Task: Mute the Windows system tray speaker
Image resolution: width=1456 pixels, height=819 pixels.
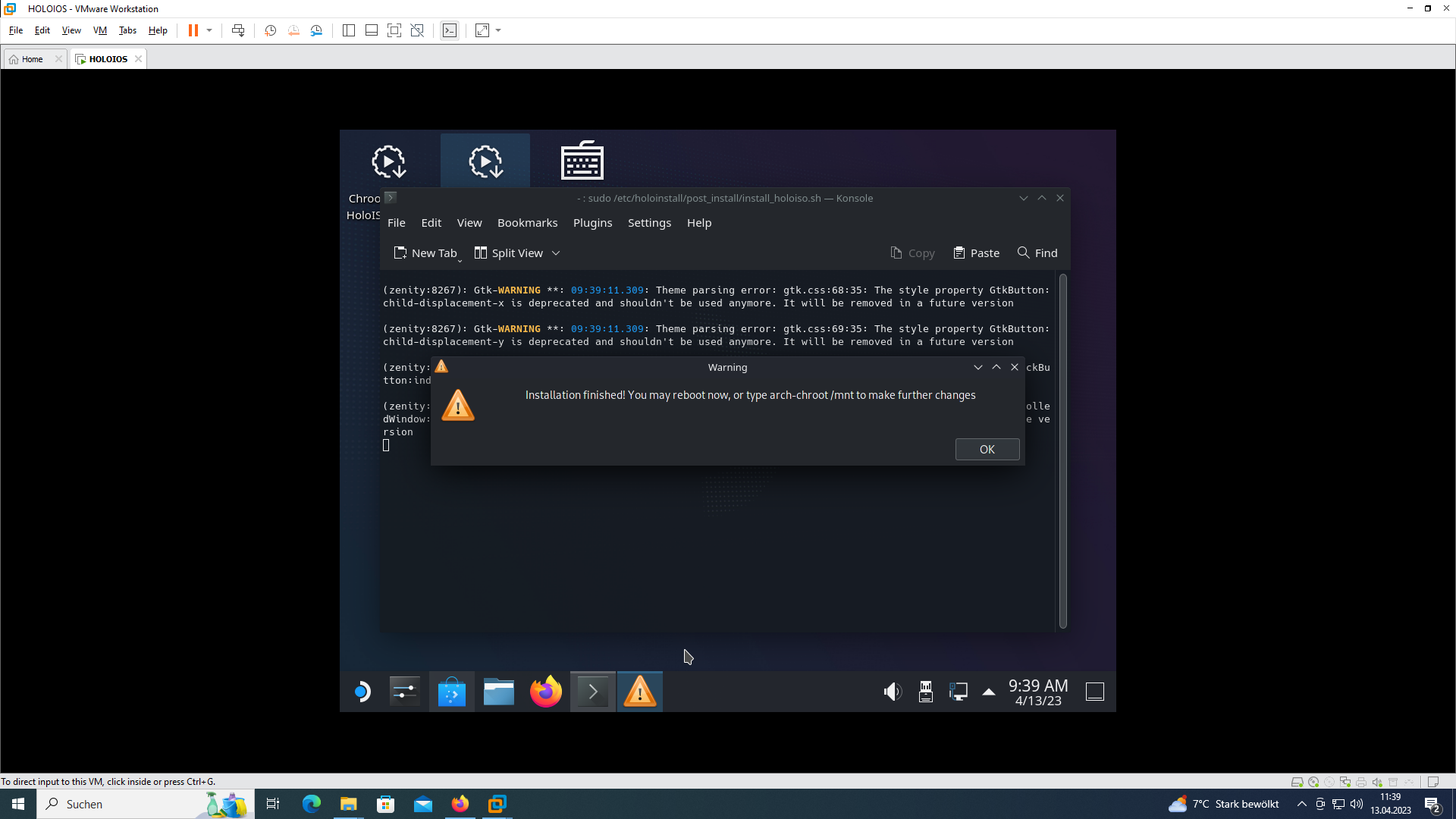Action: pos(1356,805)
